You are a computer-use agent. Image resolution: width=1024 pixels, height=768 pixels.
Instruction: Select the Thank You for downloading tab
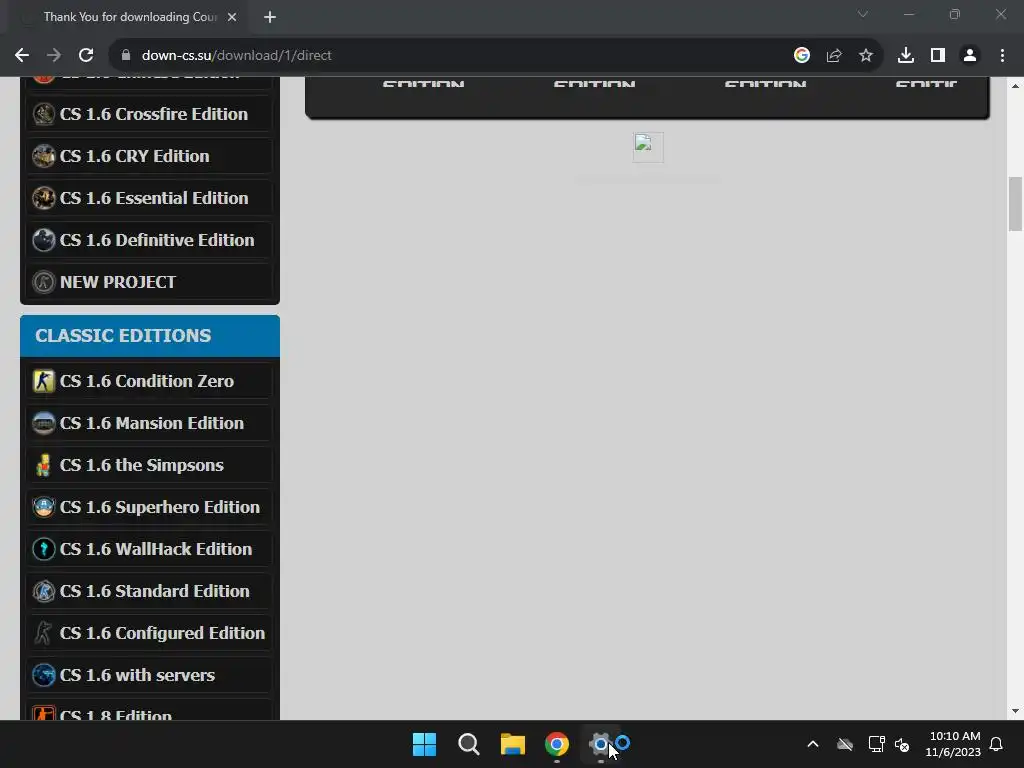click(x=130, y=17)
